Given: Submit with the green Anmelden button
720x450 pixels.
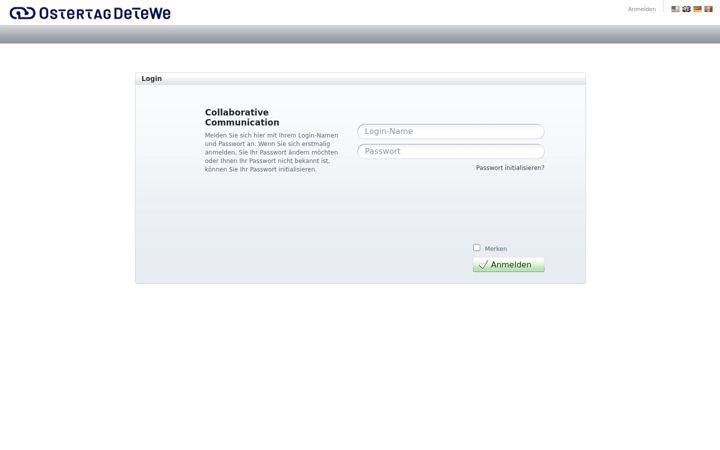Looking at the screenshot, I should [508, 264].
